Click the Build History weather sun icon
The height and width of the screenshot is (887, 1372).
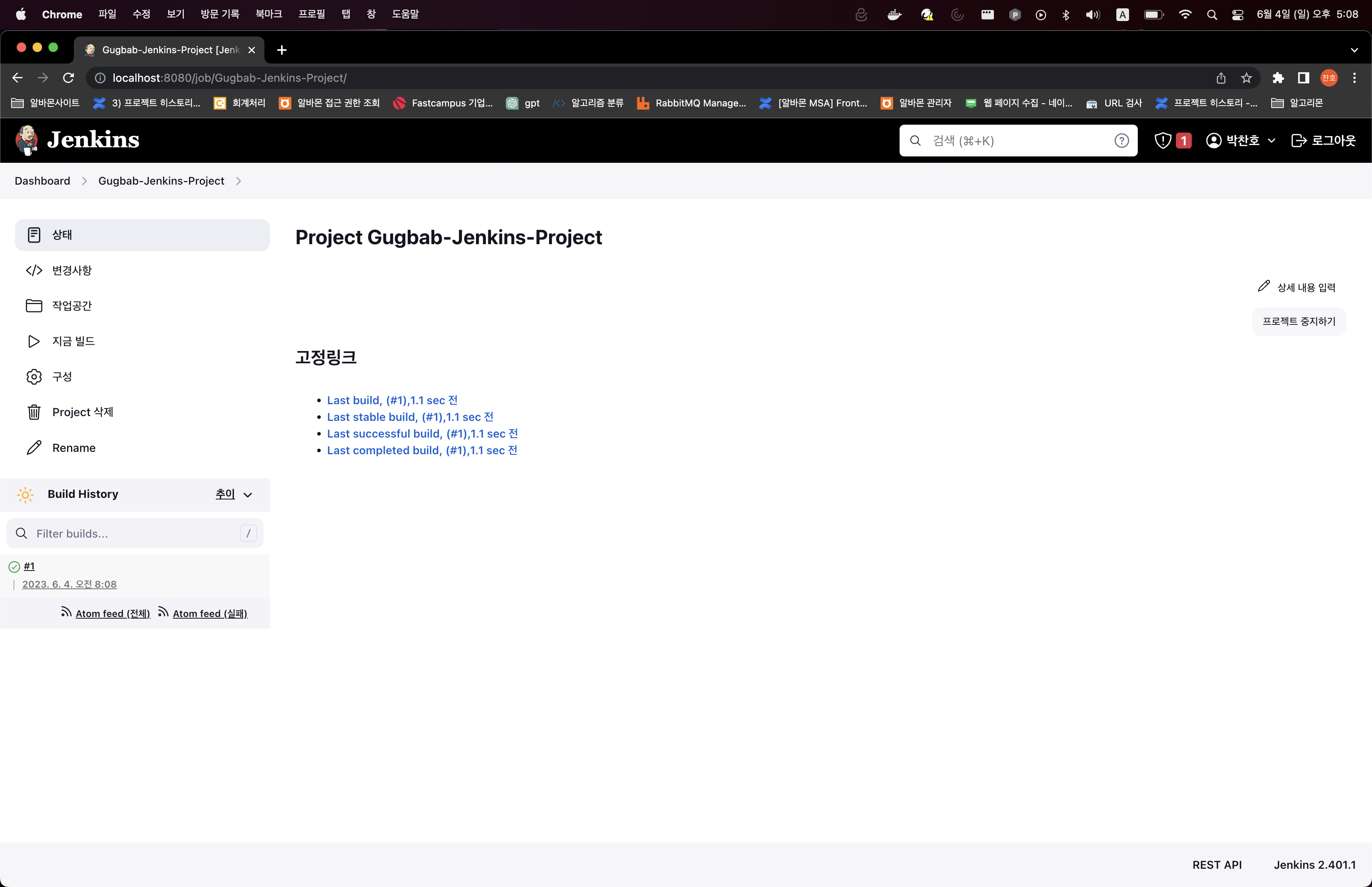25,494
